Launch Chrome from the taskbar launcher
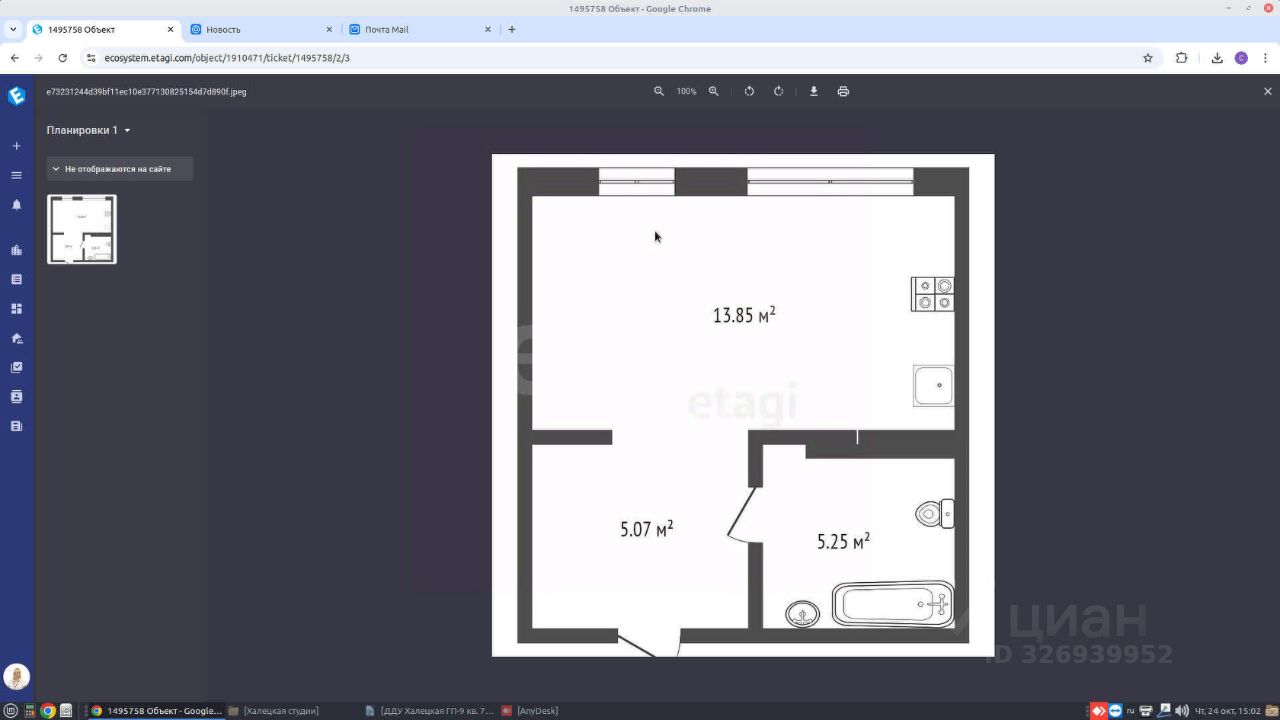 coord(47,711)
